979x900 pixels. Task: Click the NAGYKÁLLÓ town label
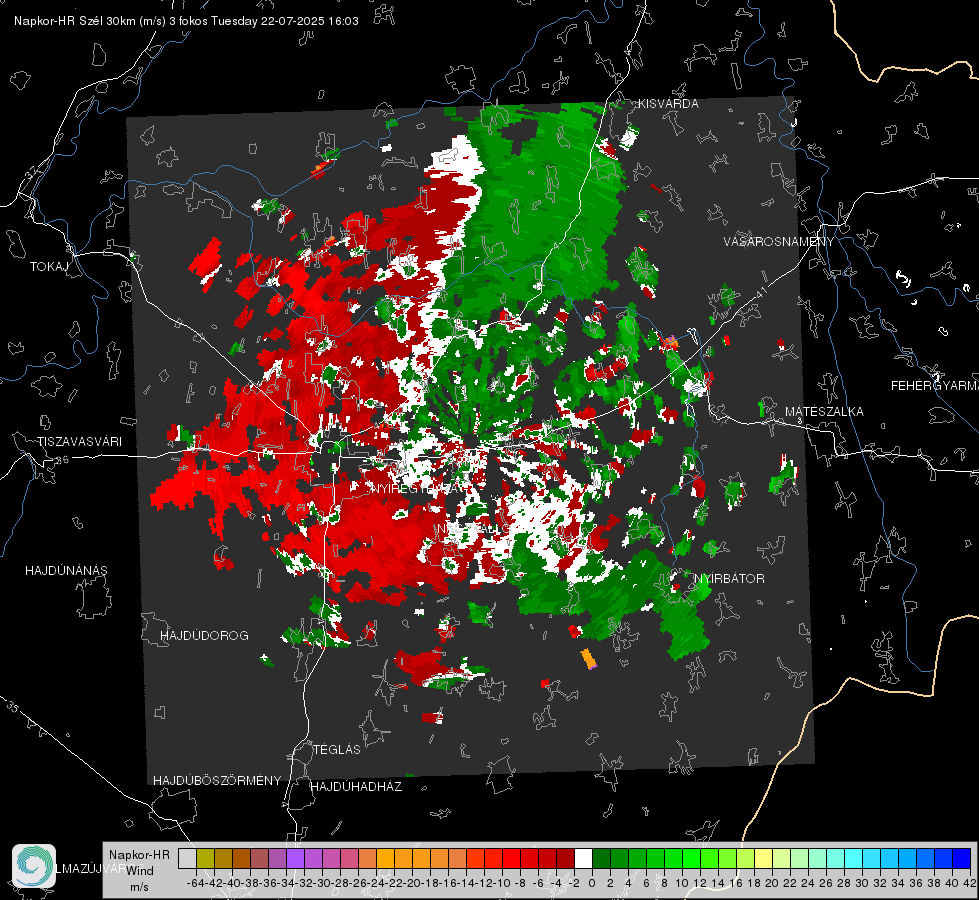(x=473, y=529)
